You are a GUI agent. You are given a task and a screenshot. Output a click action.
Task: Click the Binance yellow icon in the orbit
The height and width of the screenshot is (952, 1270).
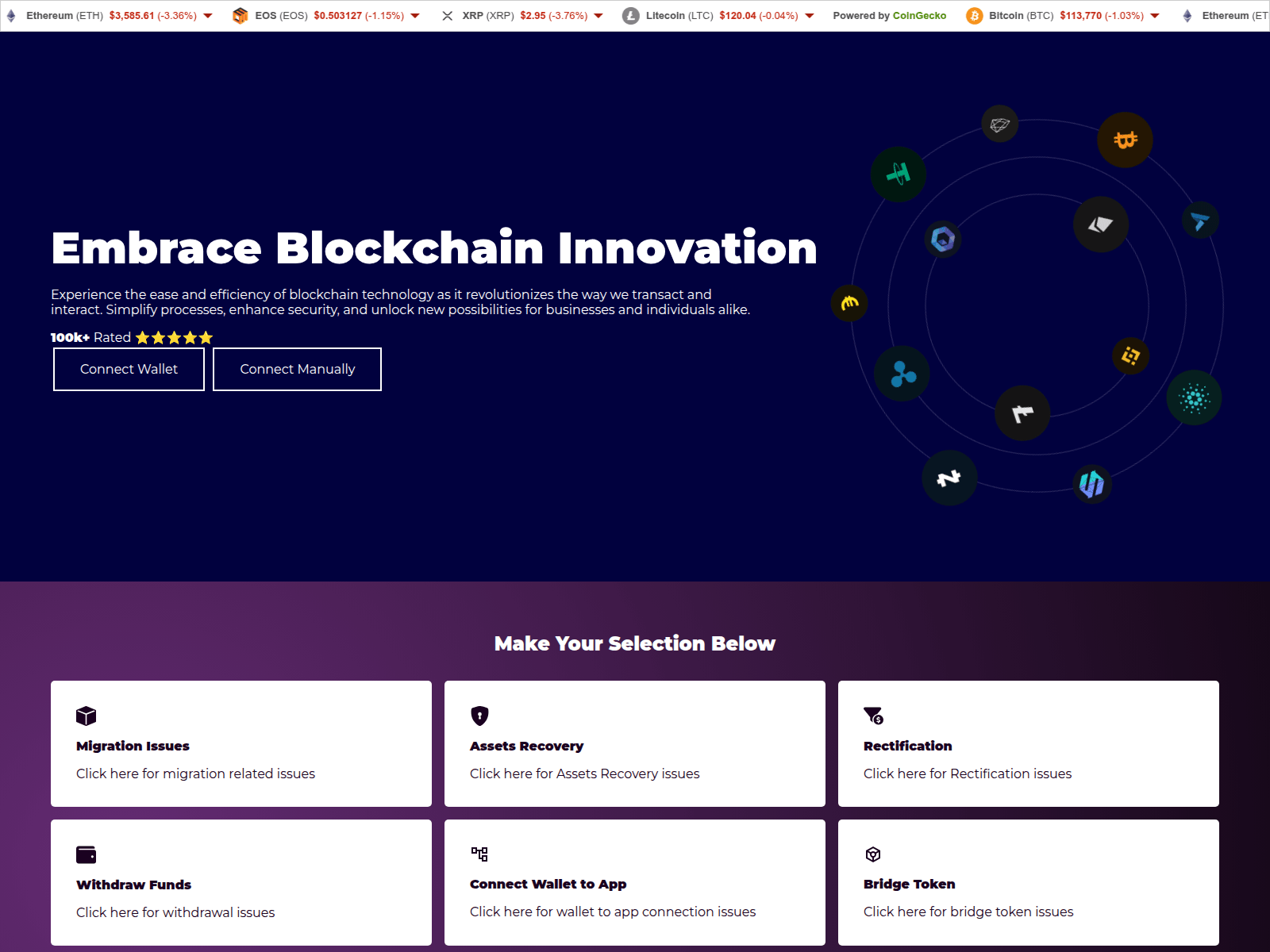click(x=1130, y=356)
